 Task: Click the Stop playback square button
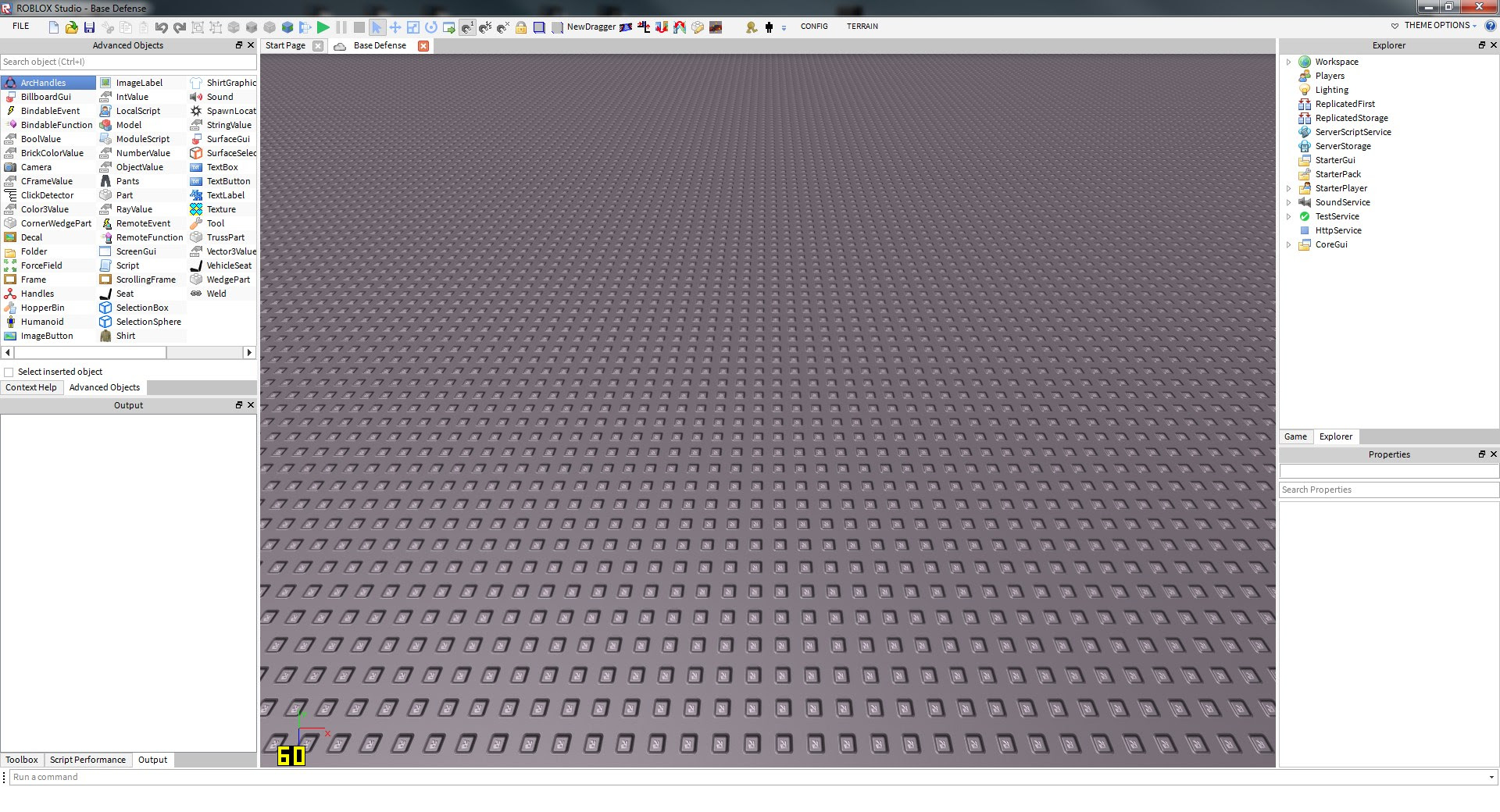(x=359, y=27)
